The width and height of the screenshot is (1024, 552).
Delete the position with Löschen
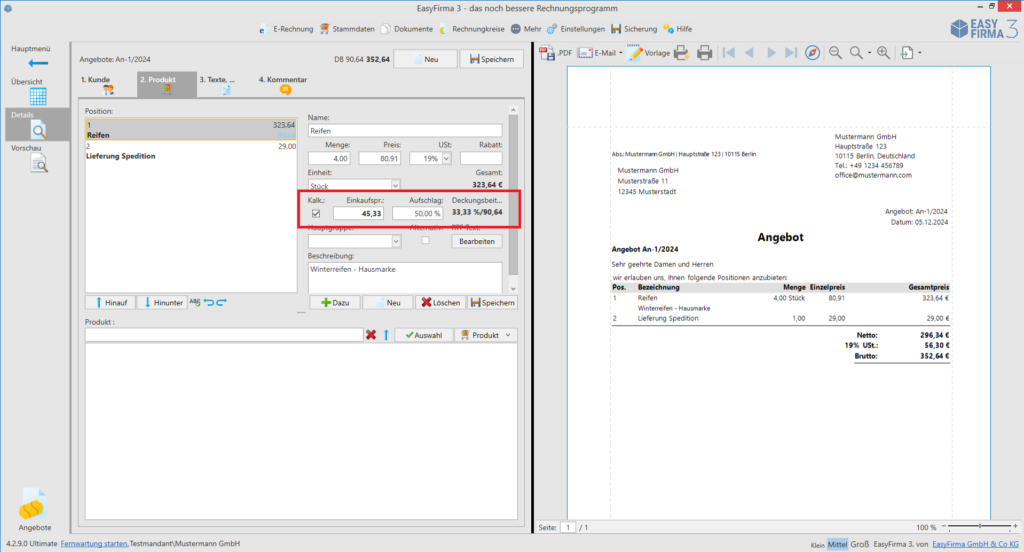pos(441,302)
